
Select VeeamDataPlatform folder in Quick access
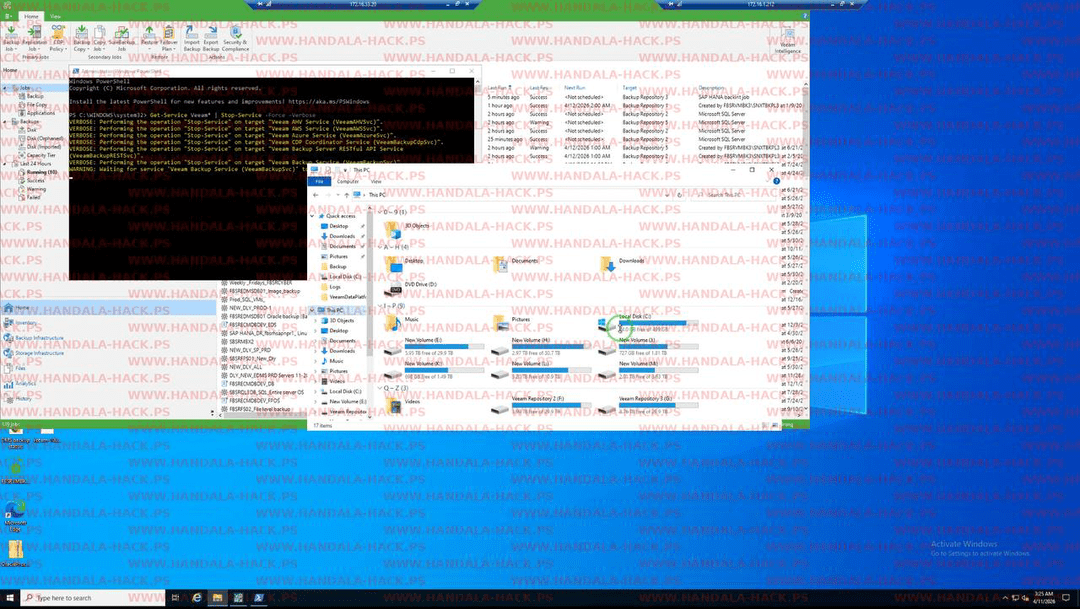(x=343, y=296)
